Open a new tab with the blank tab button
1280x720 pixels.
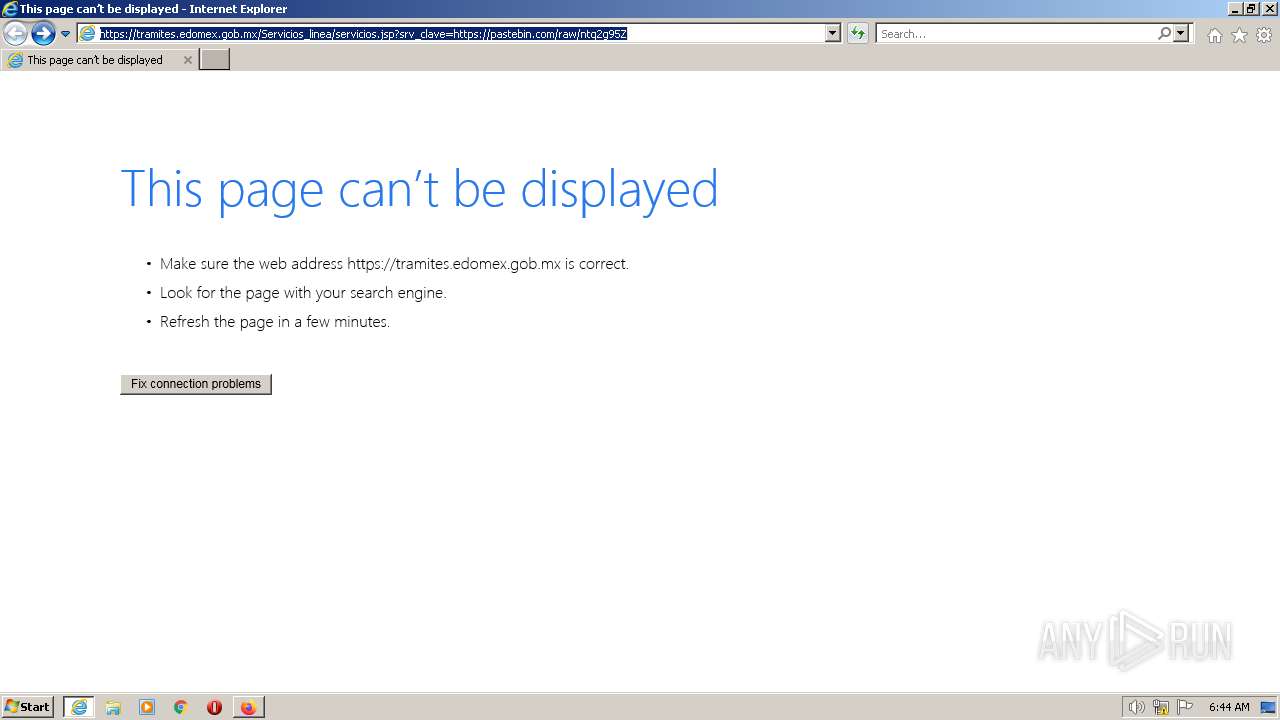pyautogui.click(x=215, y=60)
